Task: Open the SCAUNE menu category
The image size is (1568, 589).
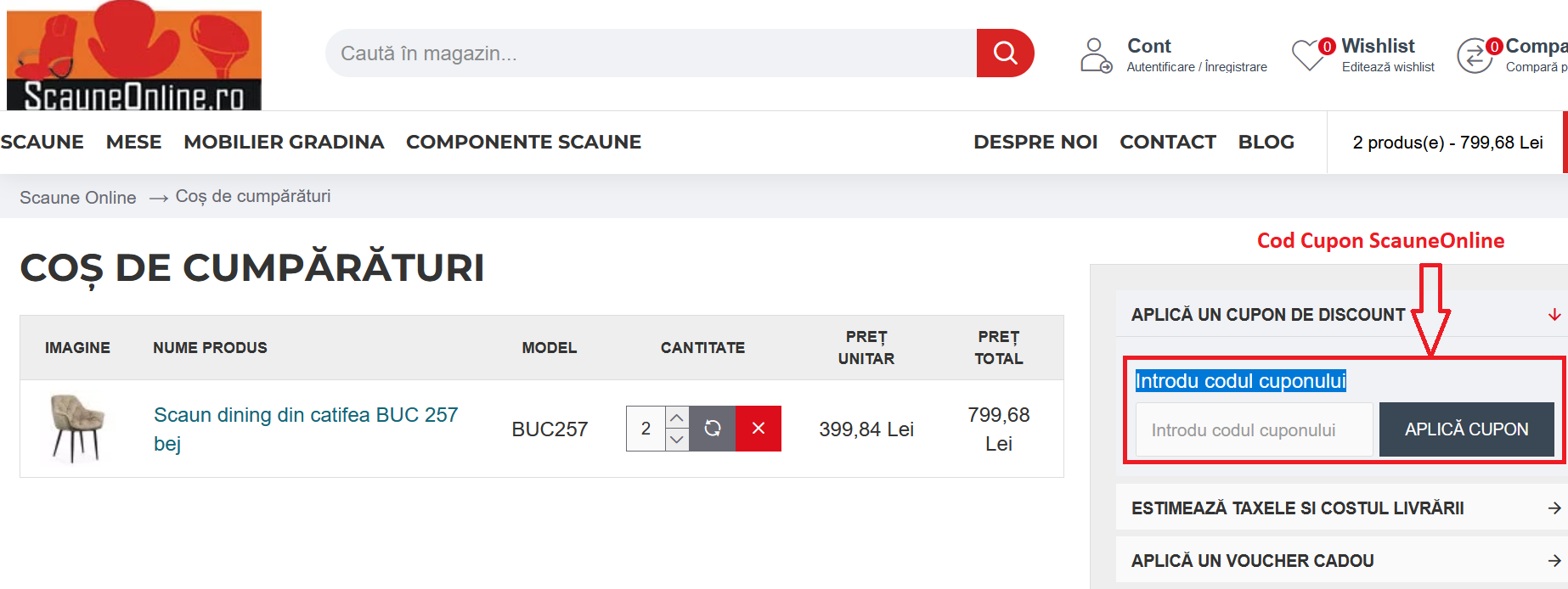Action: [x=42, y=142]
